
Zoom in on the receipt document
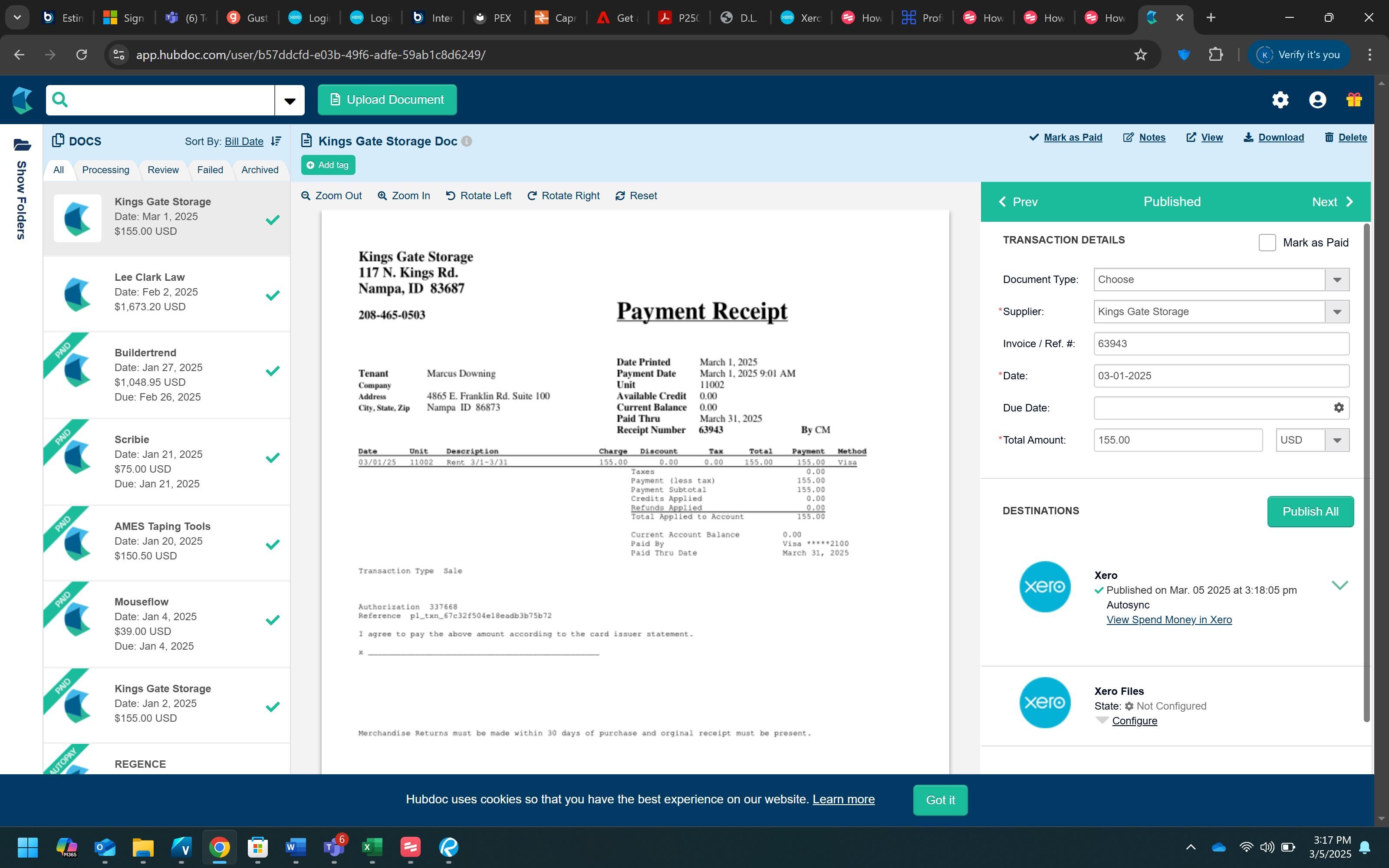pyautogui.click(x=404, y=196)
